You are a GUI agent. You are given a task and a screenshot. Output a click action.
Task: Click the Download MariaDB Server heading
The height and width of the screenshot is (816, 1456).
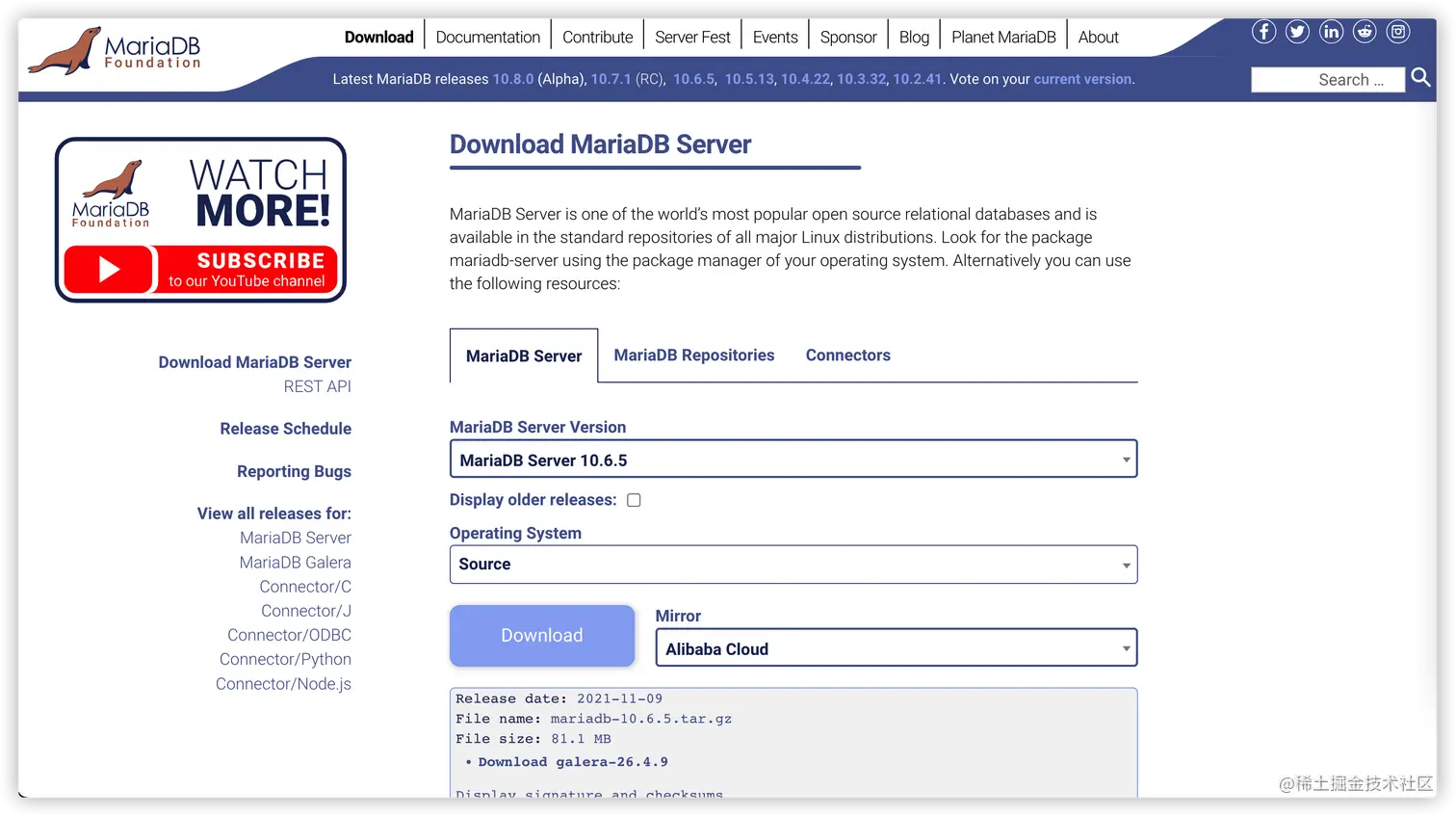click(601, 145)
